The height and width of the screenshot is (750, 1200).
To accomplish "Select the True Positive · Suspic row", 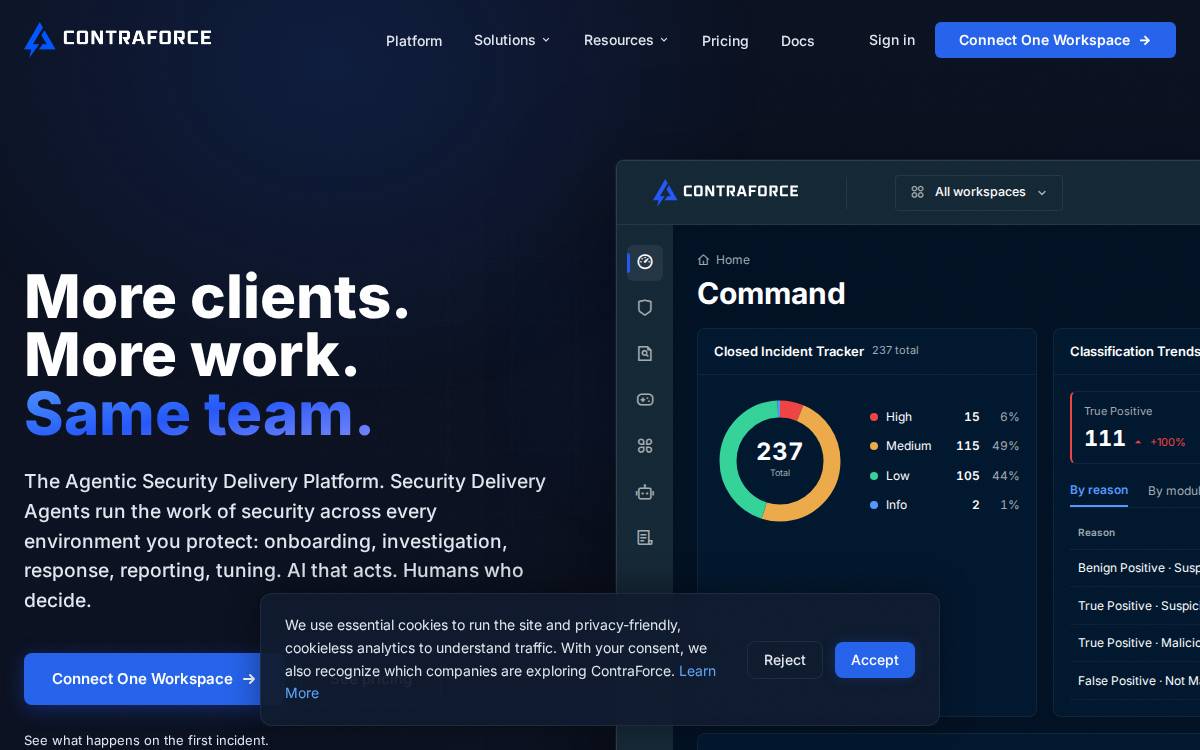I will [1135, 606].
